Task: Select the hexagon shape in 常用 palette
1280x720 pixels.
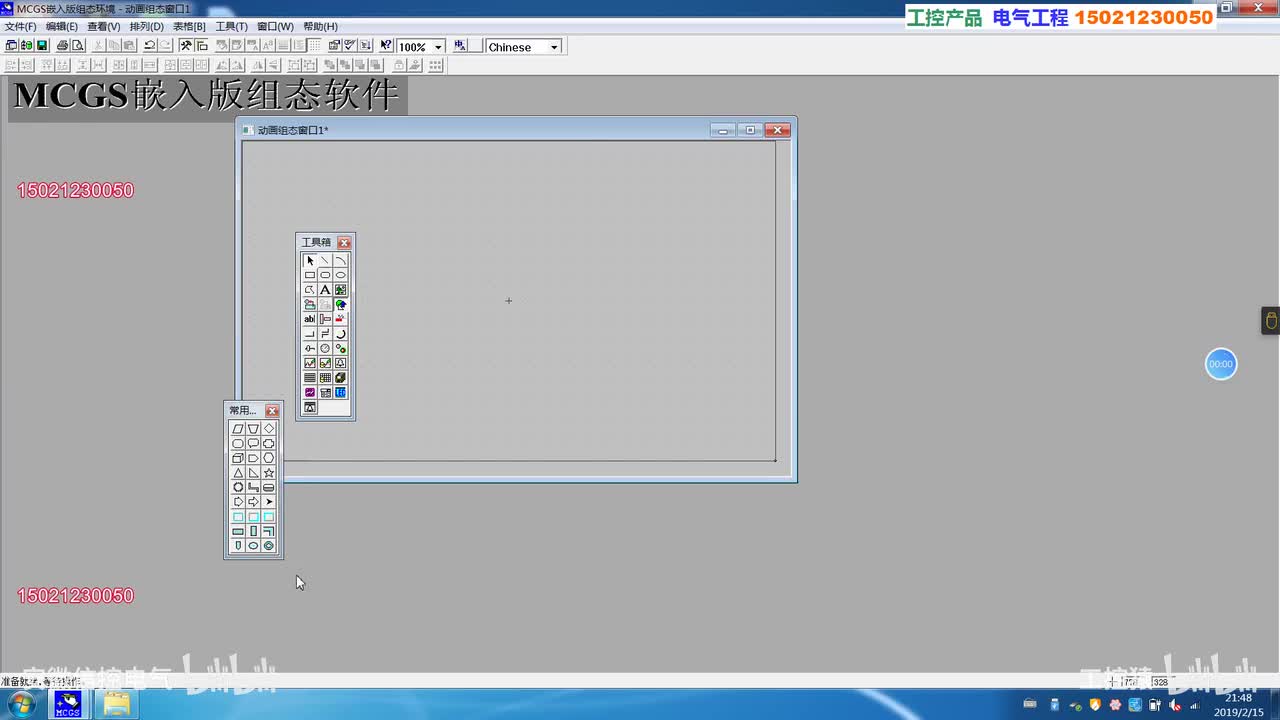Action: 269,458
